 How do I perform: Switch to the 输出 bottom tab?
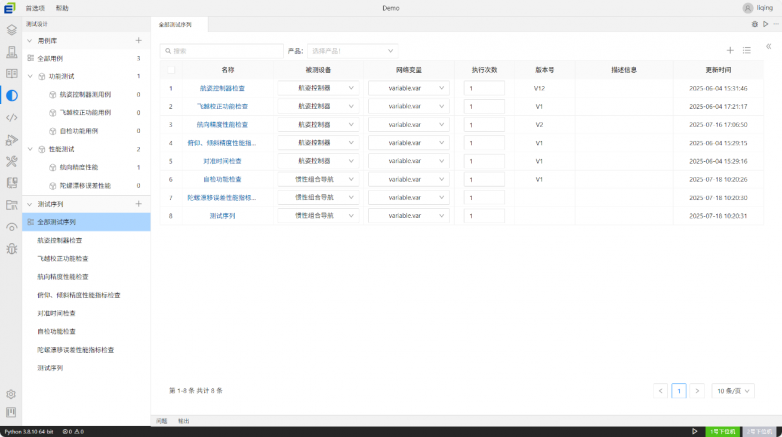click(184, 421)
